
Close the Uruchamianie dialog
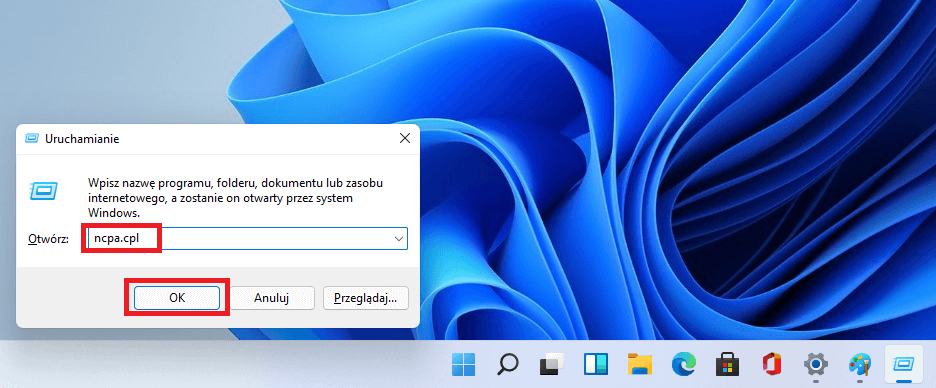tap(405, 138)
